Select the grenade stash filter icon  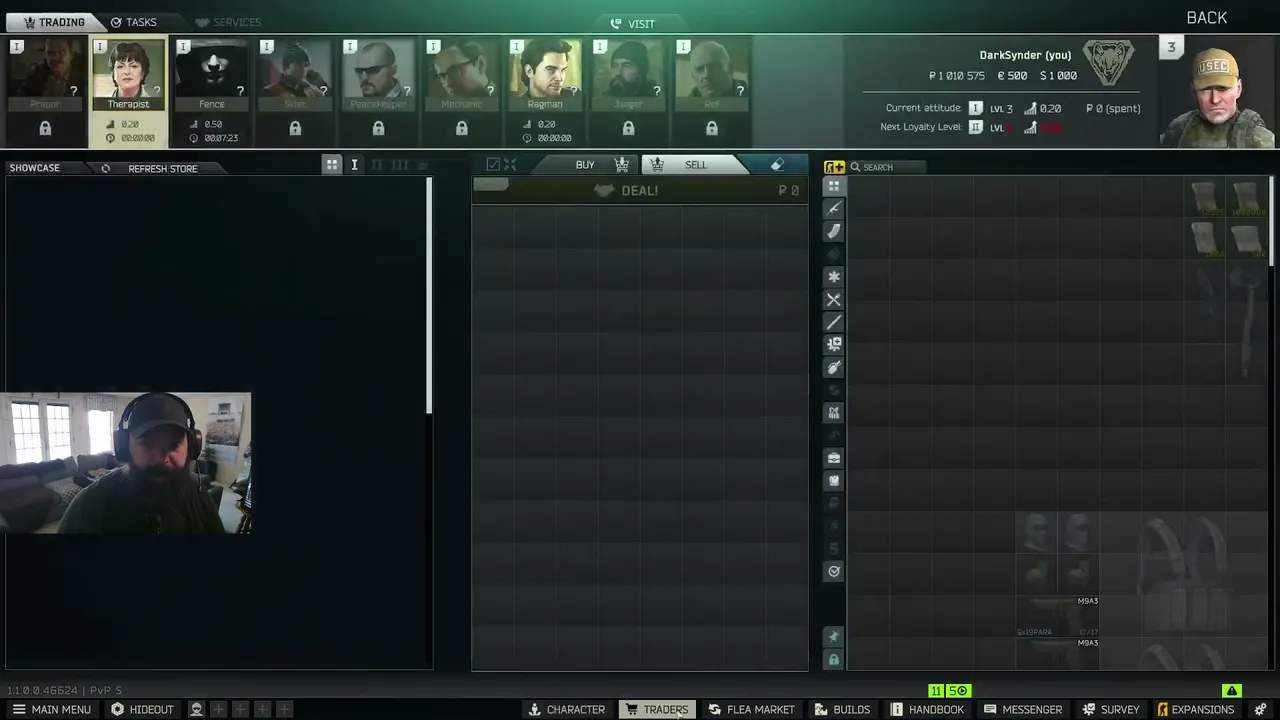834,368
